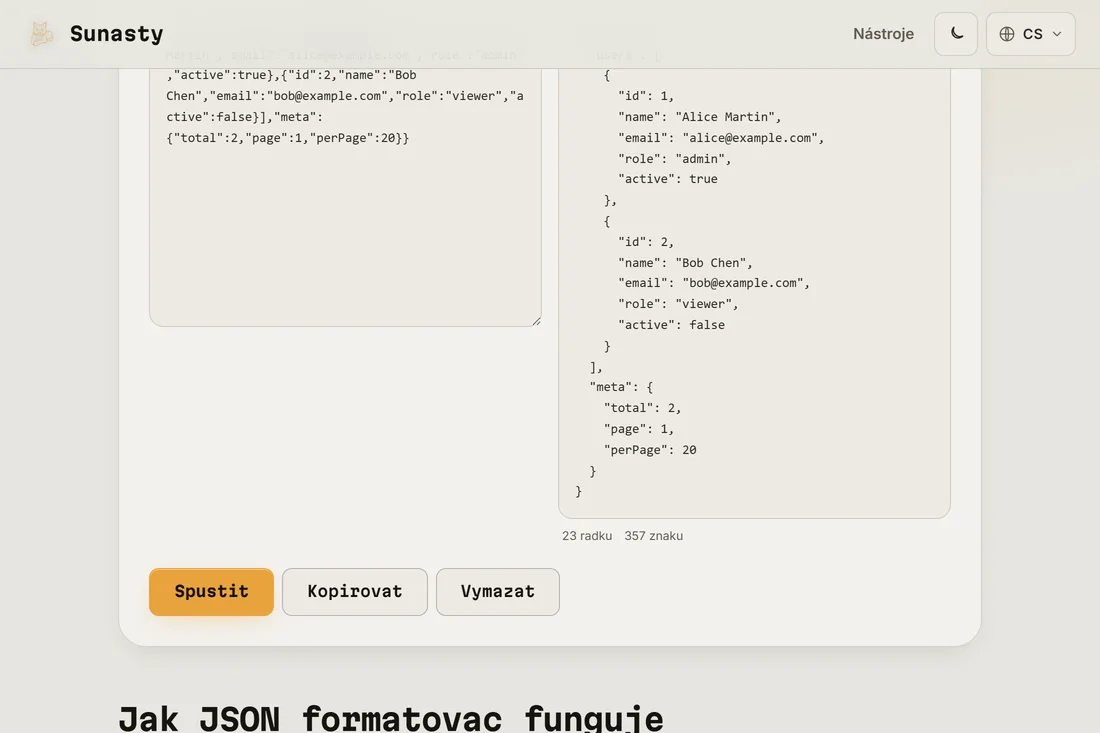
Task: Click the "357 znaku" character count text
Action: pyautogui.click(x=654, y=536)
